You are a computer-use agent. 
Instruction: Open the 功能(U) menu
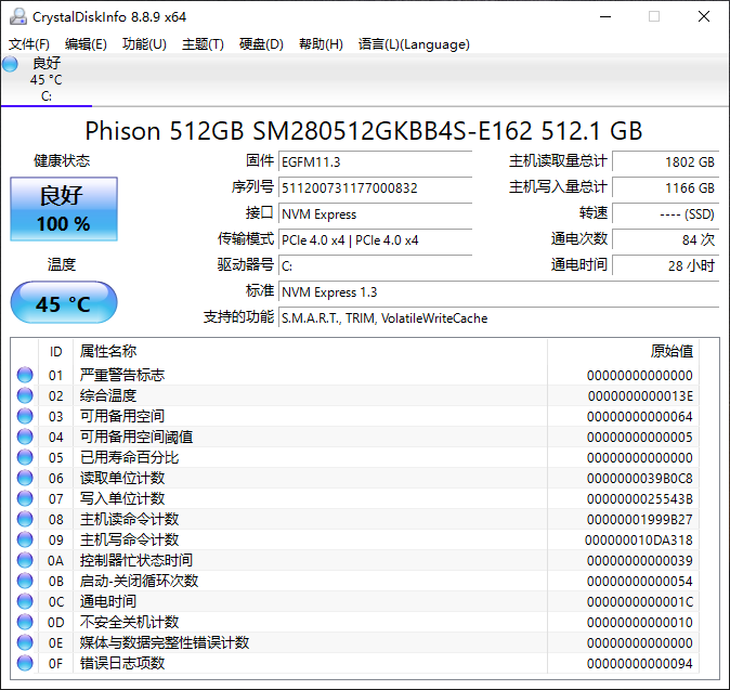[x=144, y=44]
